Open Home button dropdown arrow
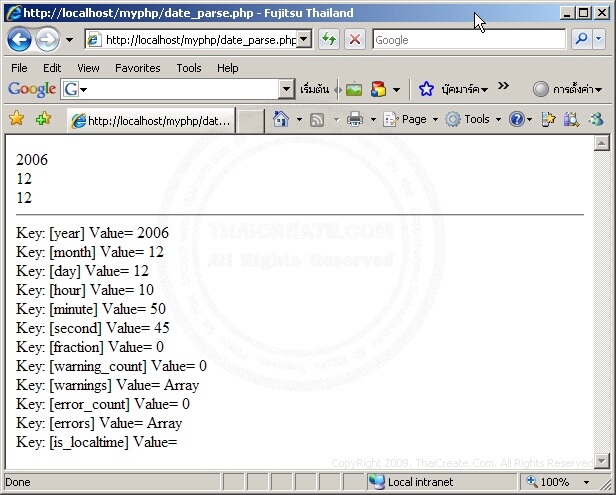The height and width of the screenshot is (495, 616). pos(299,119)
